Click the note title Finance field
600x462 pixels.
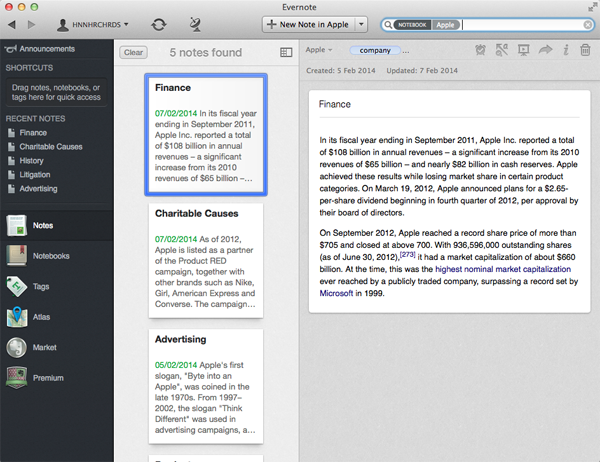coord(449,104)
